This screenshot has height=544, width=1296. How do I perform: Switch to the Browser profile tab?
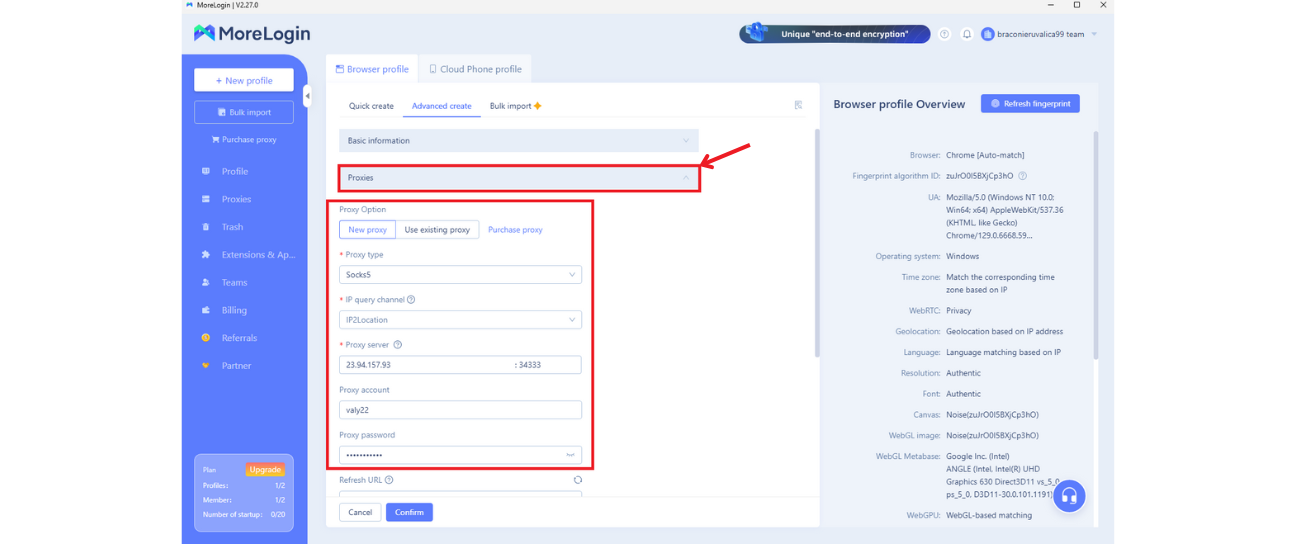click(x=372, y=69)
